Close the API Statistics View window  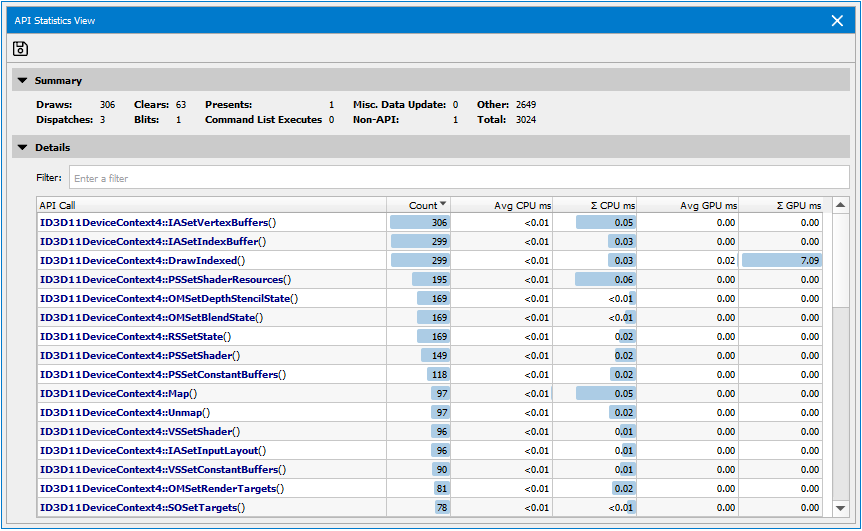coord(837,20)
